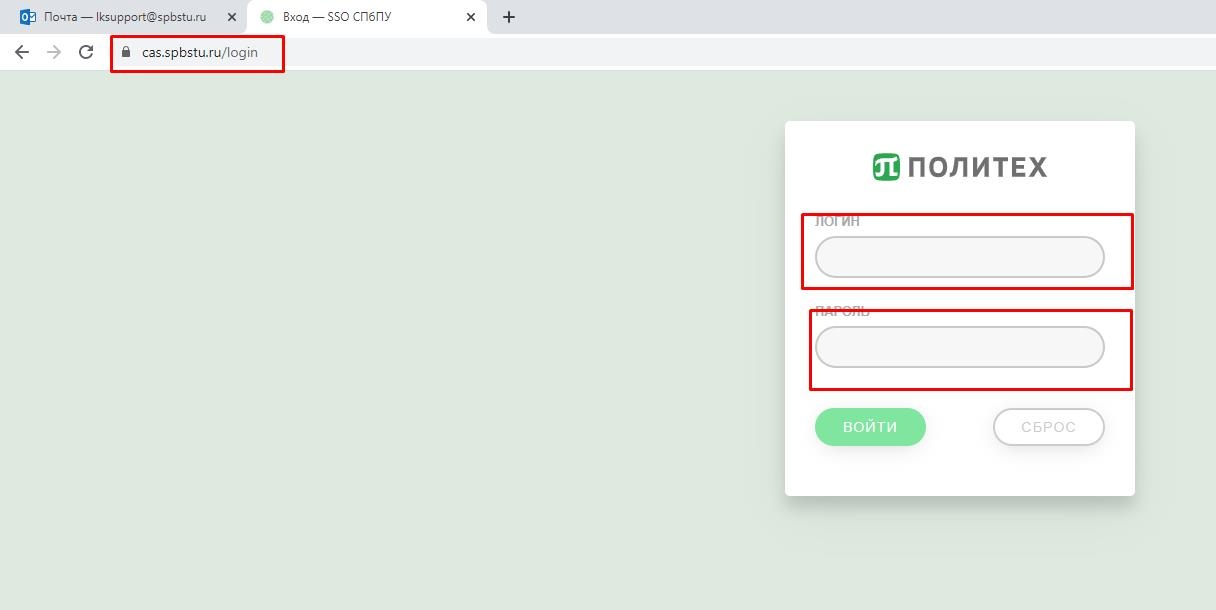This screenshot has height=610, width=1216.
Task: Click the padlock site security icon
Action: [x=126, y=52]
